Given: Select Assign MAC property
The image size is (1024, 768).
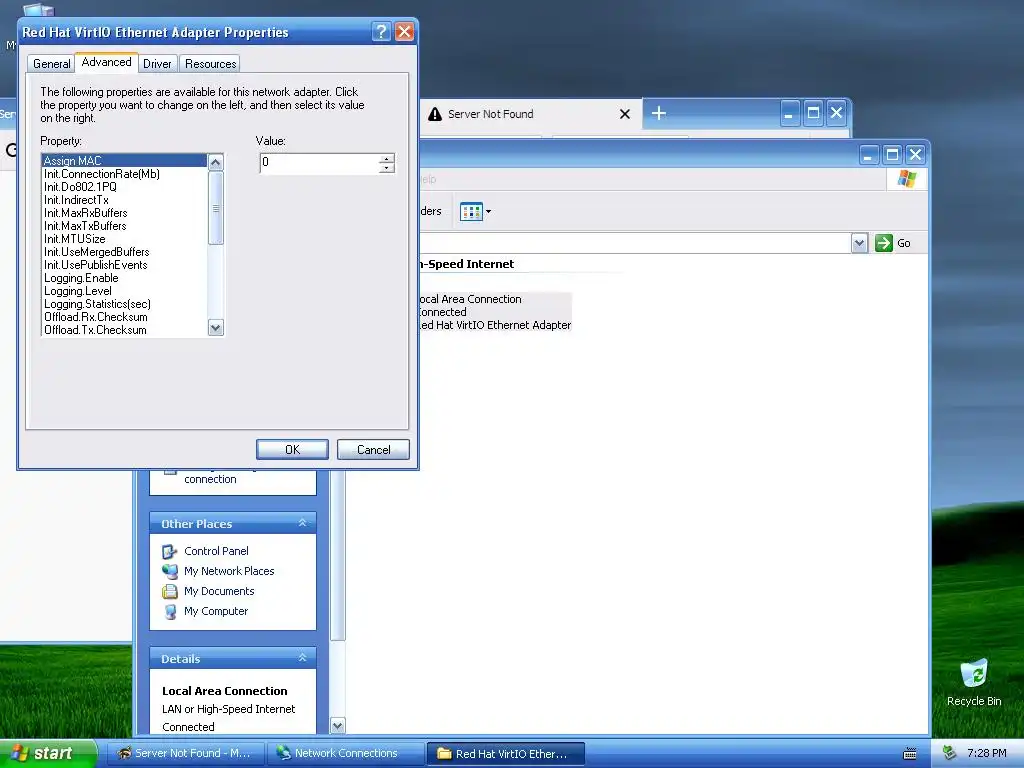Looking at the screenshot, I should click(124, 161).
